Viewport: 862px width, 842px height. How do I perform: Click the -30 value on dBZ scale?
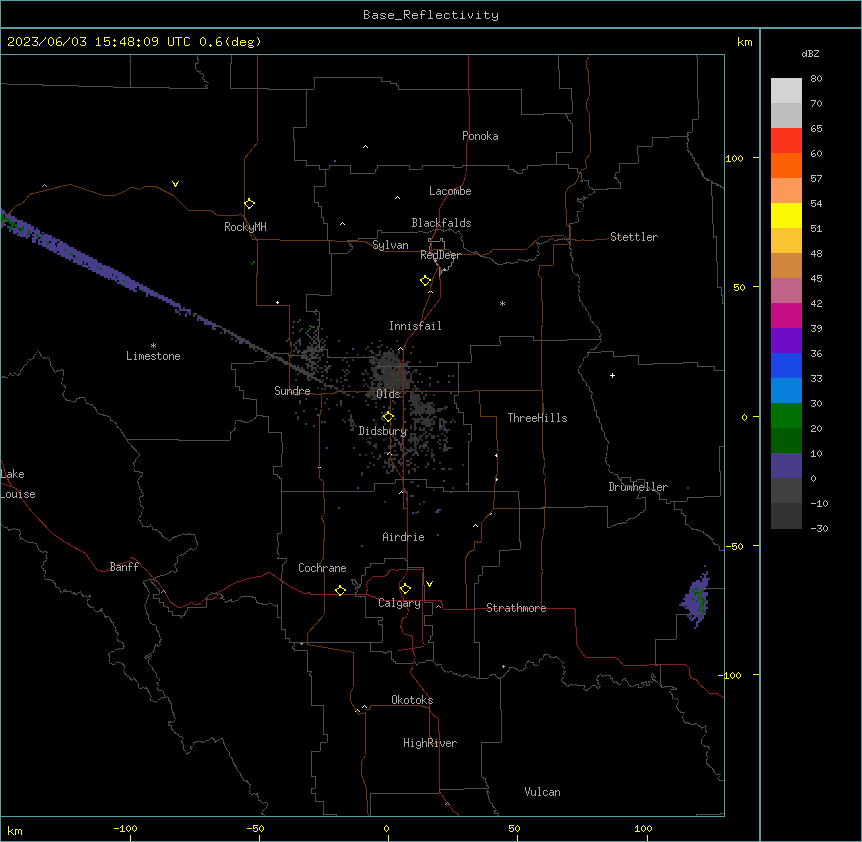click(x=819, y=528)
